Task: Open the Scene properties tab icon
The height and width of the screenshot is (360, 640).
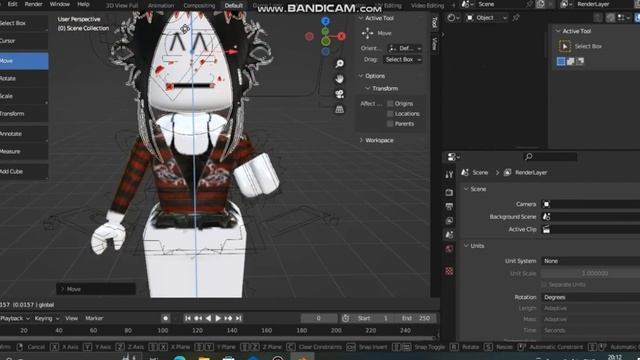Action: (x=449, y=235)
